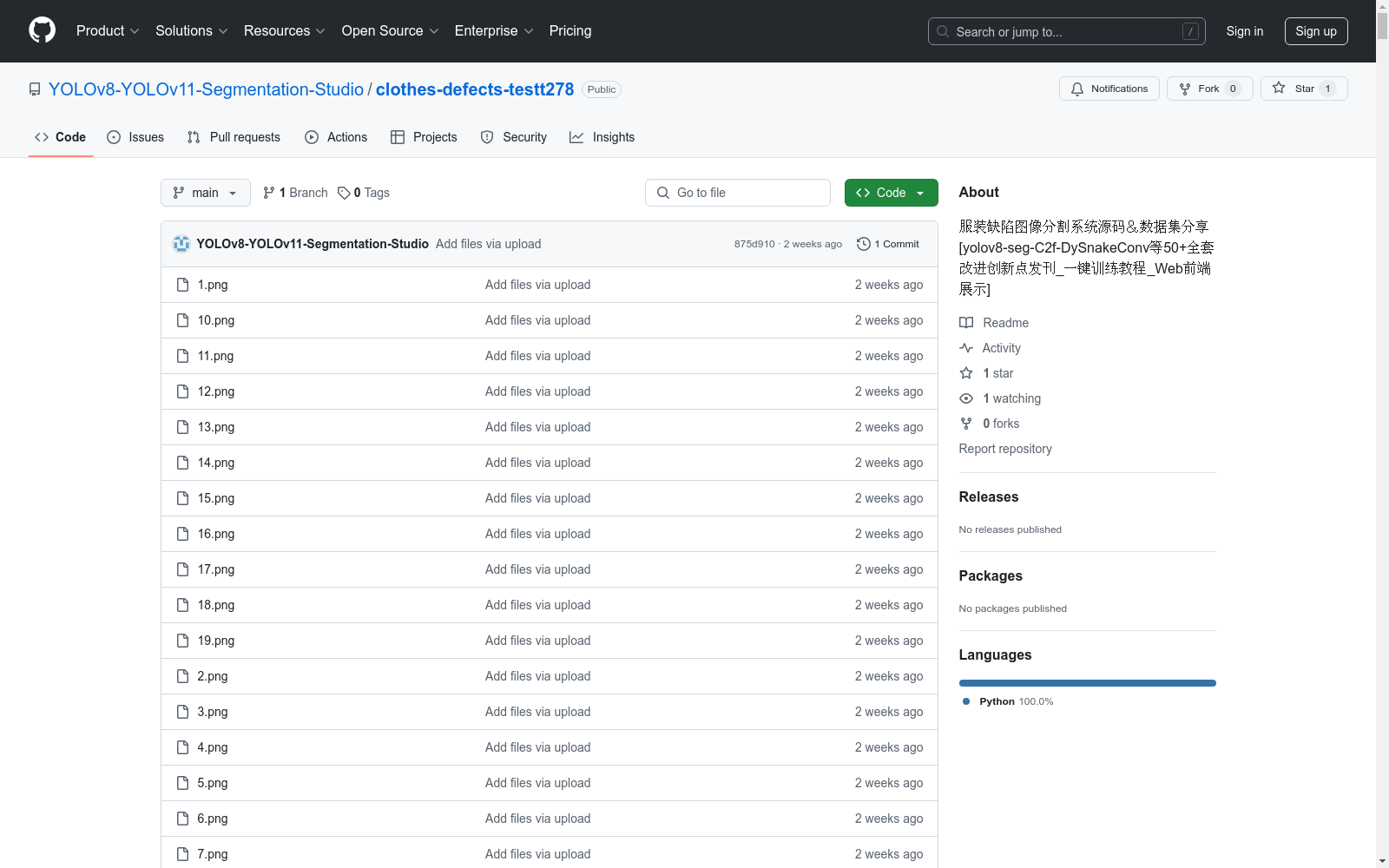This screenshot has height=868, width=1389.
Task: Open file 6.png
Action: pos(213,819)
